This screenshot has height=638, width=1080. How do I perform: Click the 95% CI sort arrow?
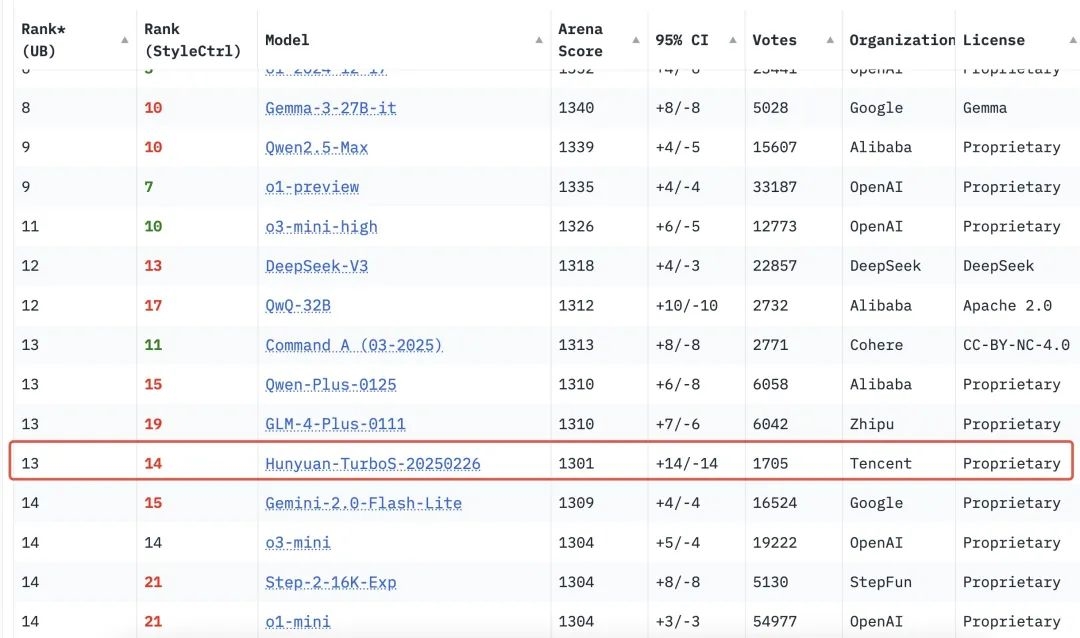[734, 40]
